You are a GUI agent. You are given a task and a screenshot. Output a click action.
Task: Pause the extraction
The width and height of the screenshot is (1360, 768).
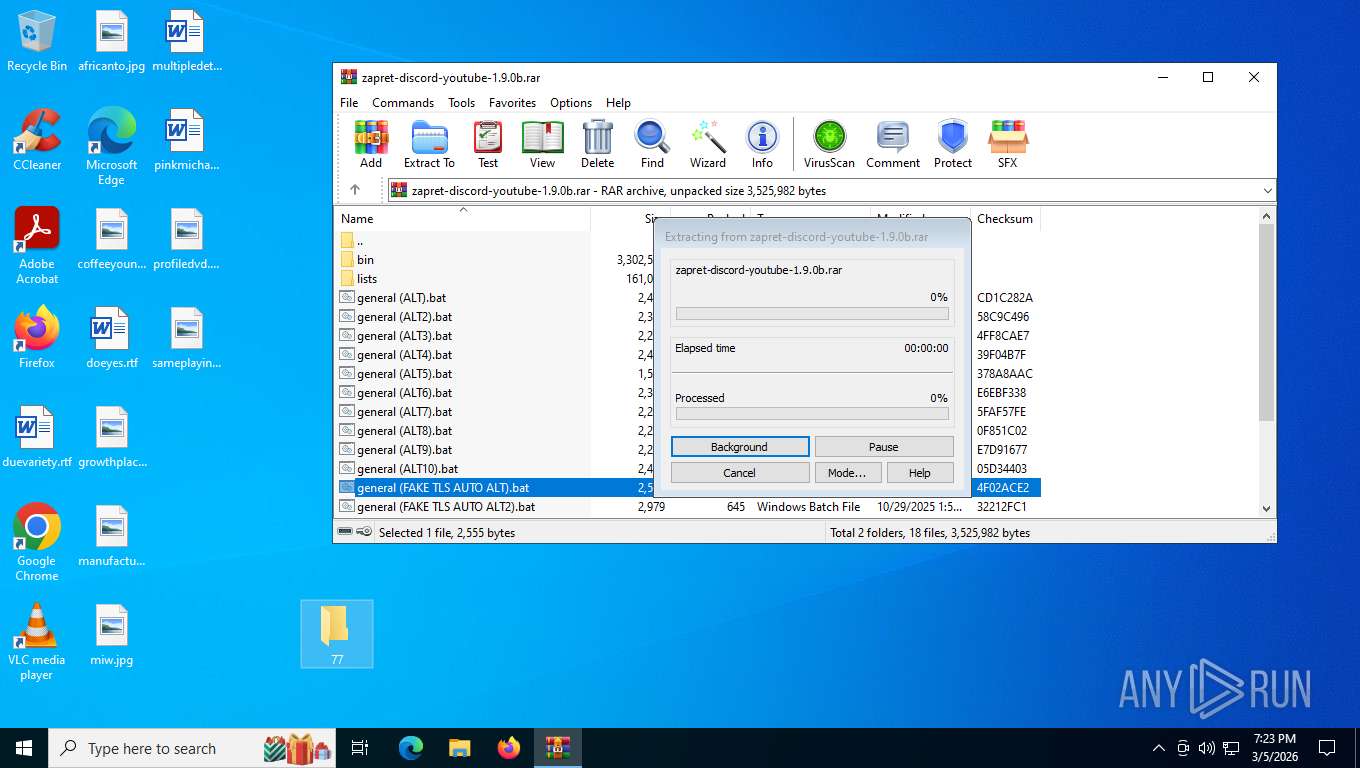tap(884, 447)
